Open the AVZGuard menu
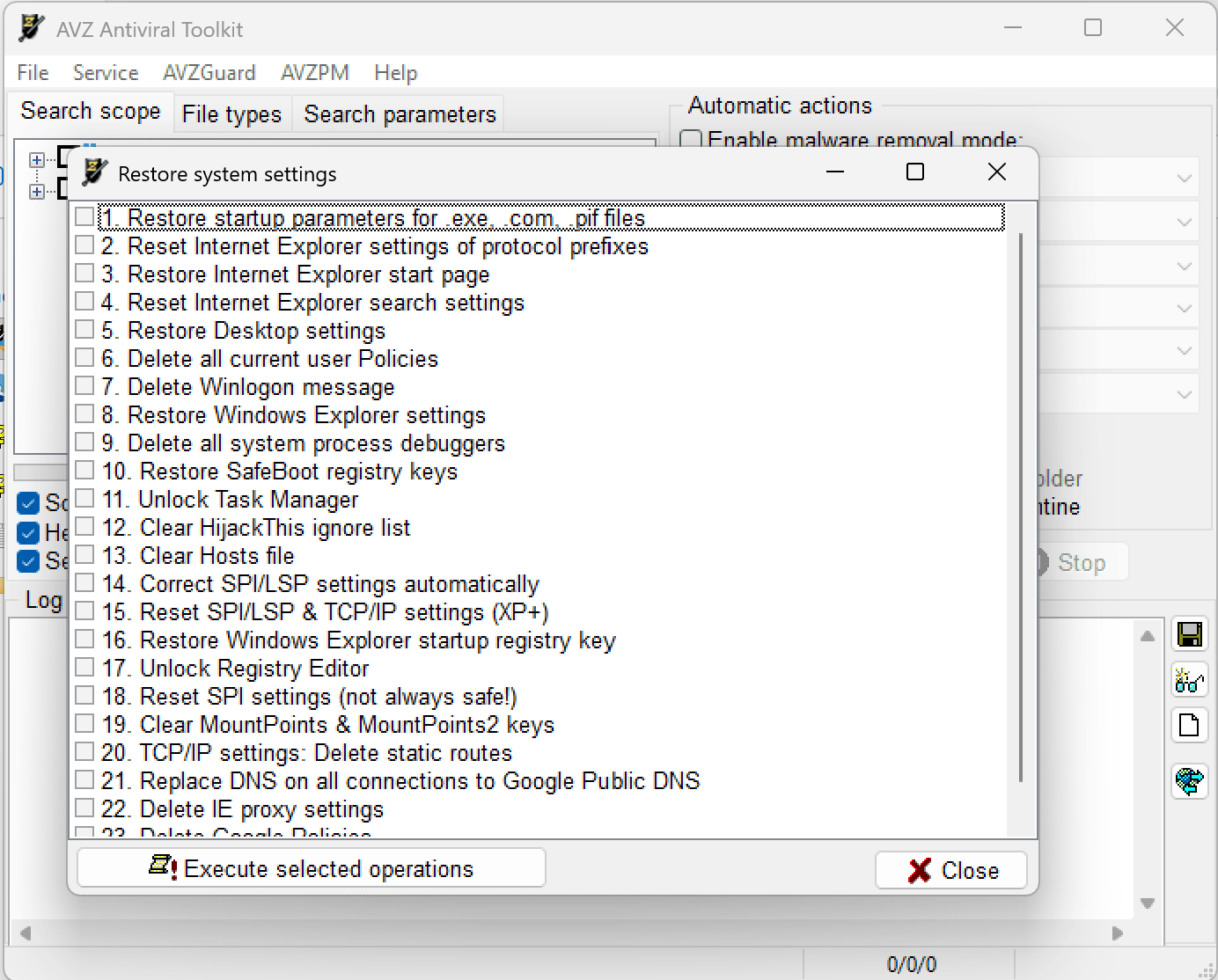 [x=209, y=72]
